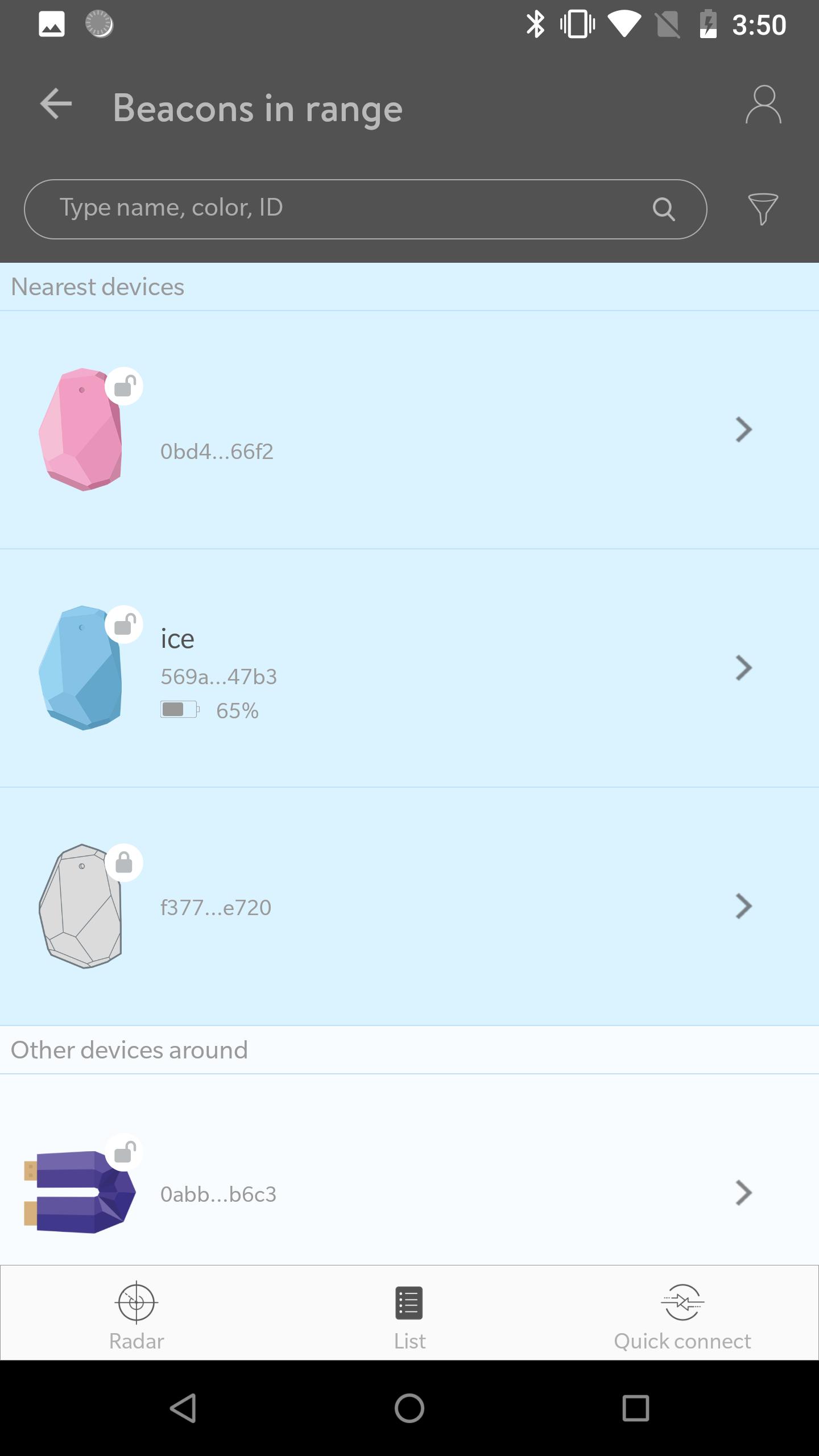The width and height of the screenshot is (819, 1456).
Task: Tap the purple USB beacon image
Action: [x=80, y=1192]
